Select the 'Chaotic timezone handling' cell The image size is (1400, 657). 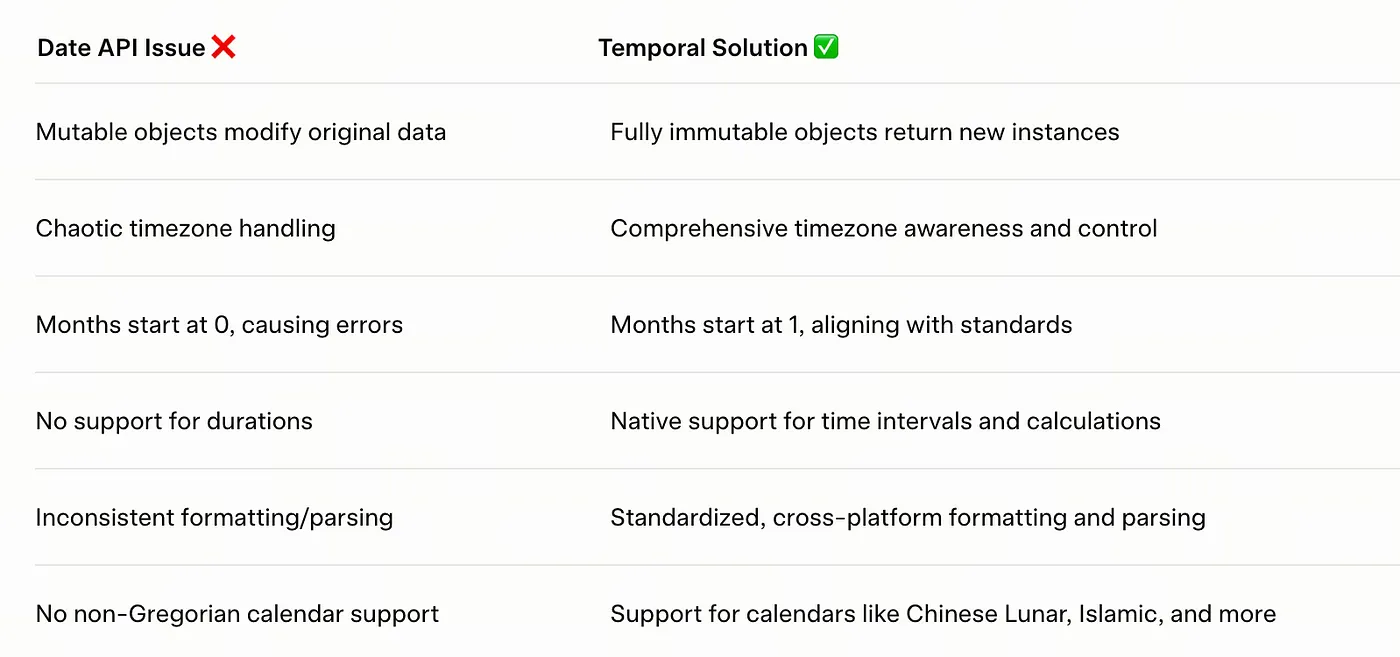(x=186, y=228)
